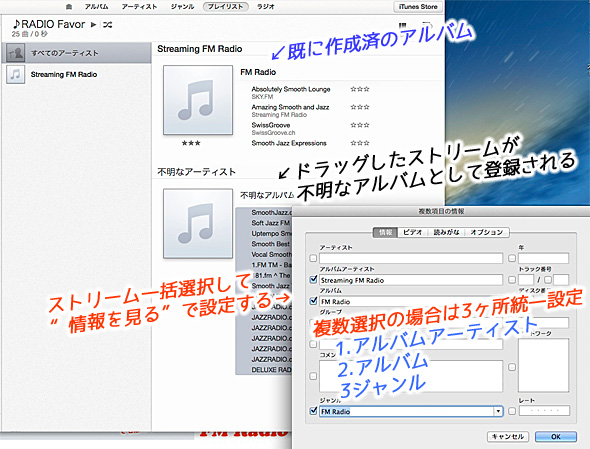Click the ジャンル combo box text FM Radio
Screen dimensions: 590x449
point(335,411)
